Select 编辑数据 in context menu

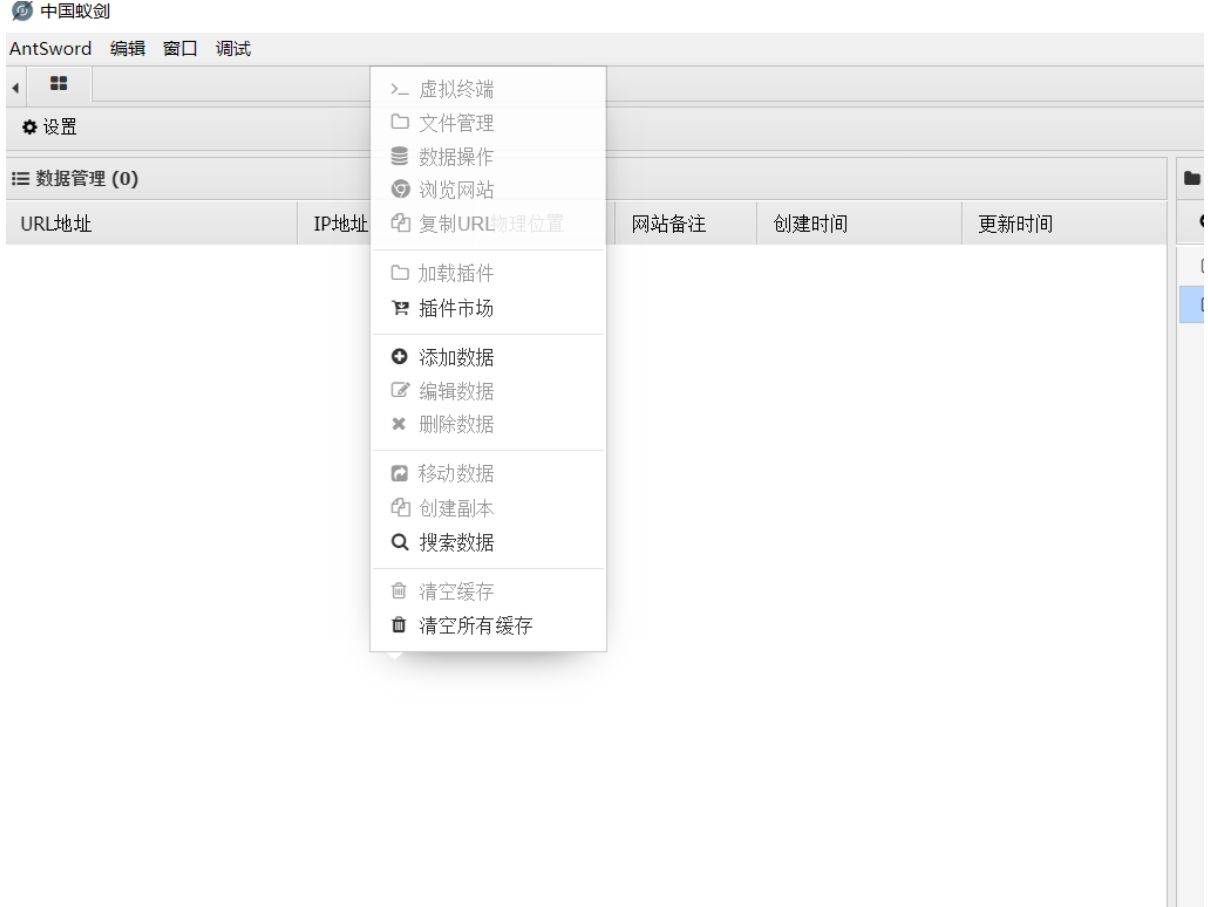coord(488,391)
